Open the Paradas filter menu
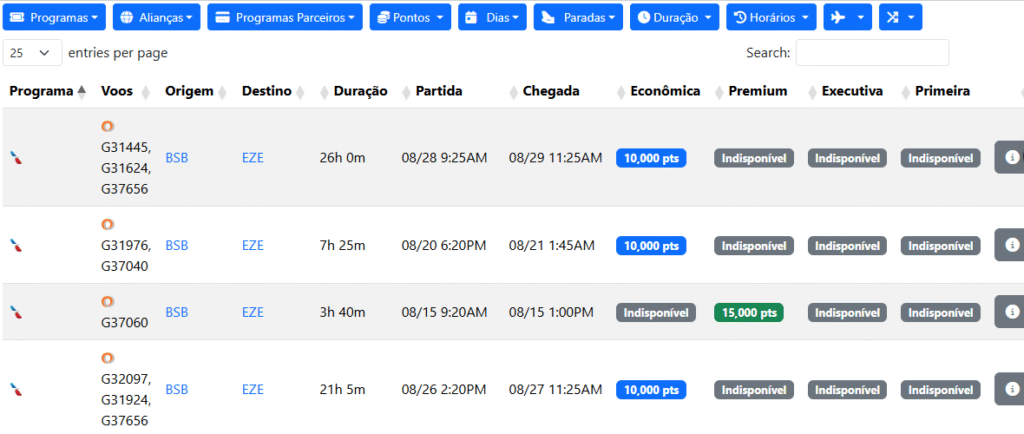Screen dimensions: 1024x434 tap(578, 17)
